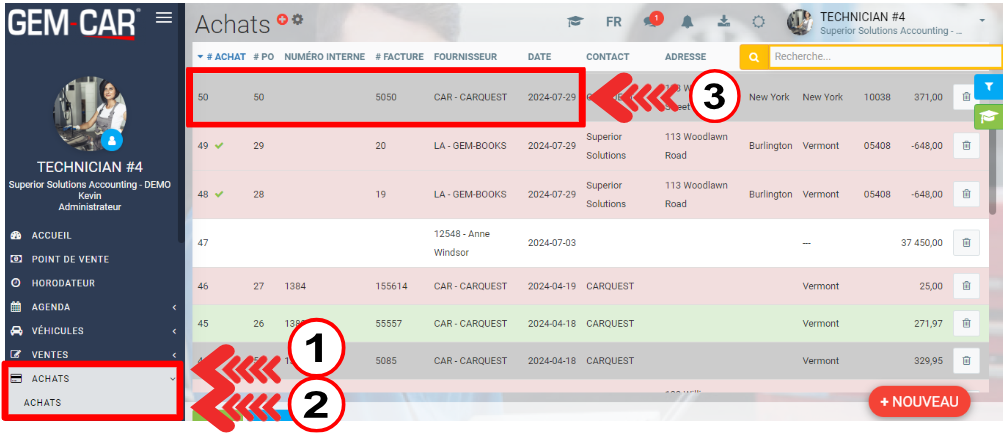This screenshot has height=434, width=1003.
Task: Open the graduation cap training icon in header
Action: click(575, 22)
